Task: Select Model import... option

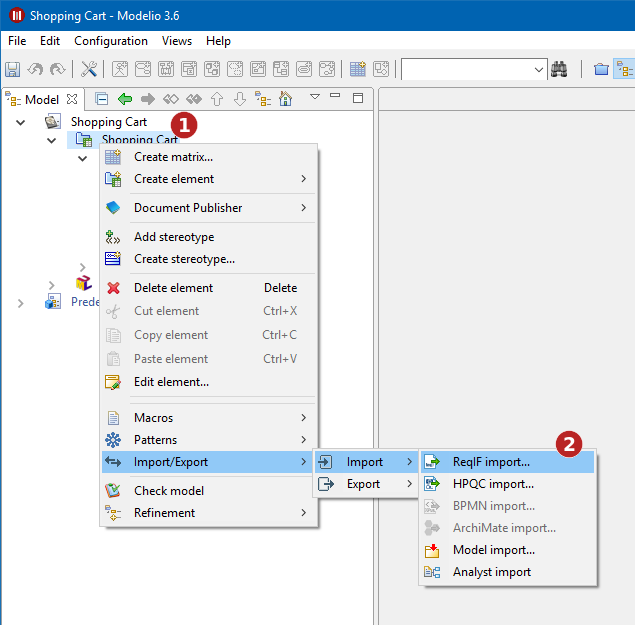Action: (x=507, y=550)
